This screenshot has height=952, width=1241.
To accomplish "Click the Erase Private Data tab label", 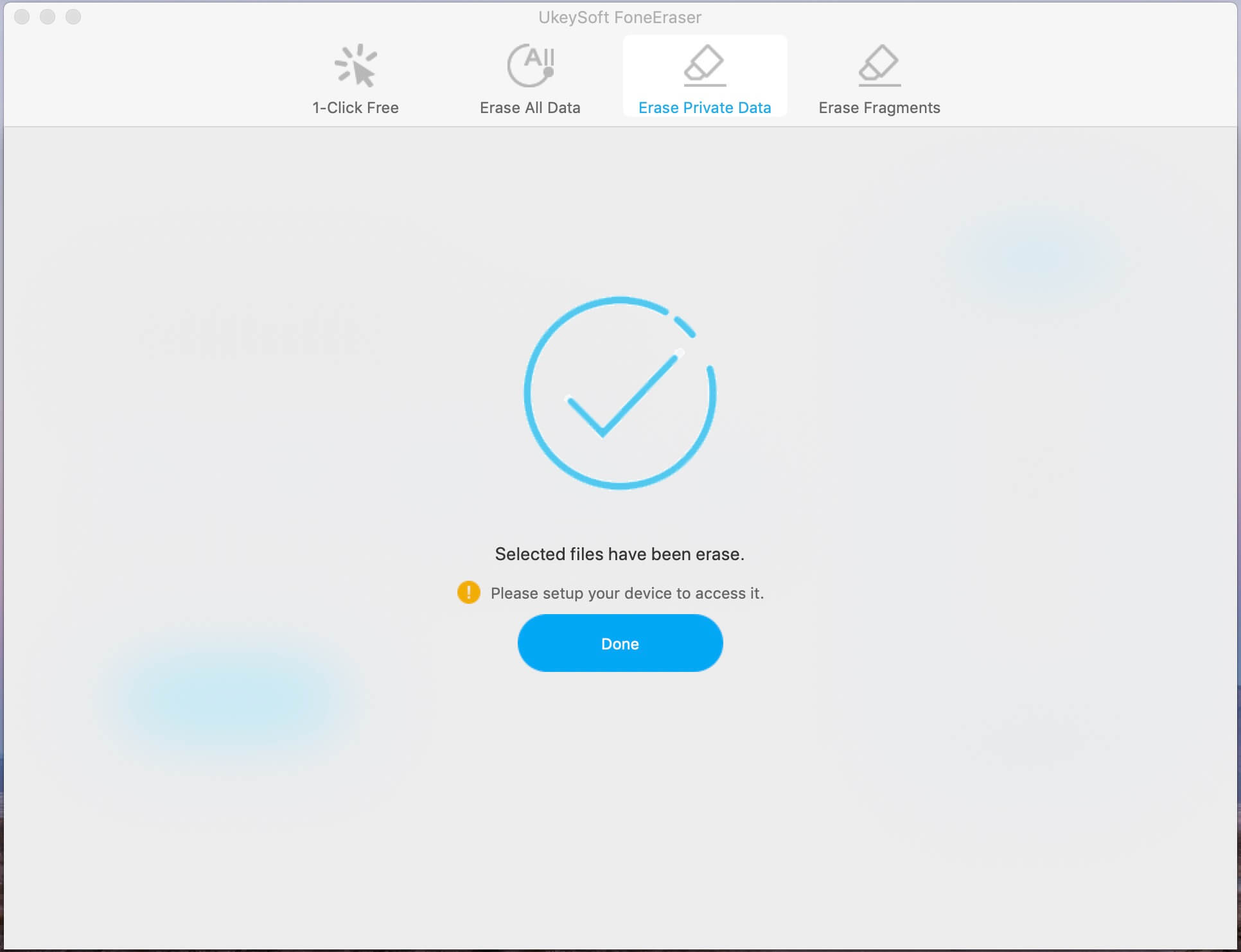I will coord(705,108).
